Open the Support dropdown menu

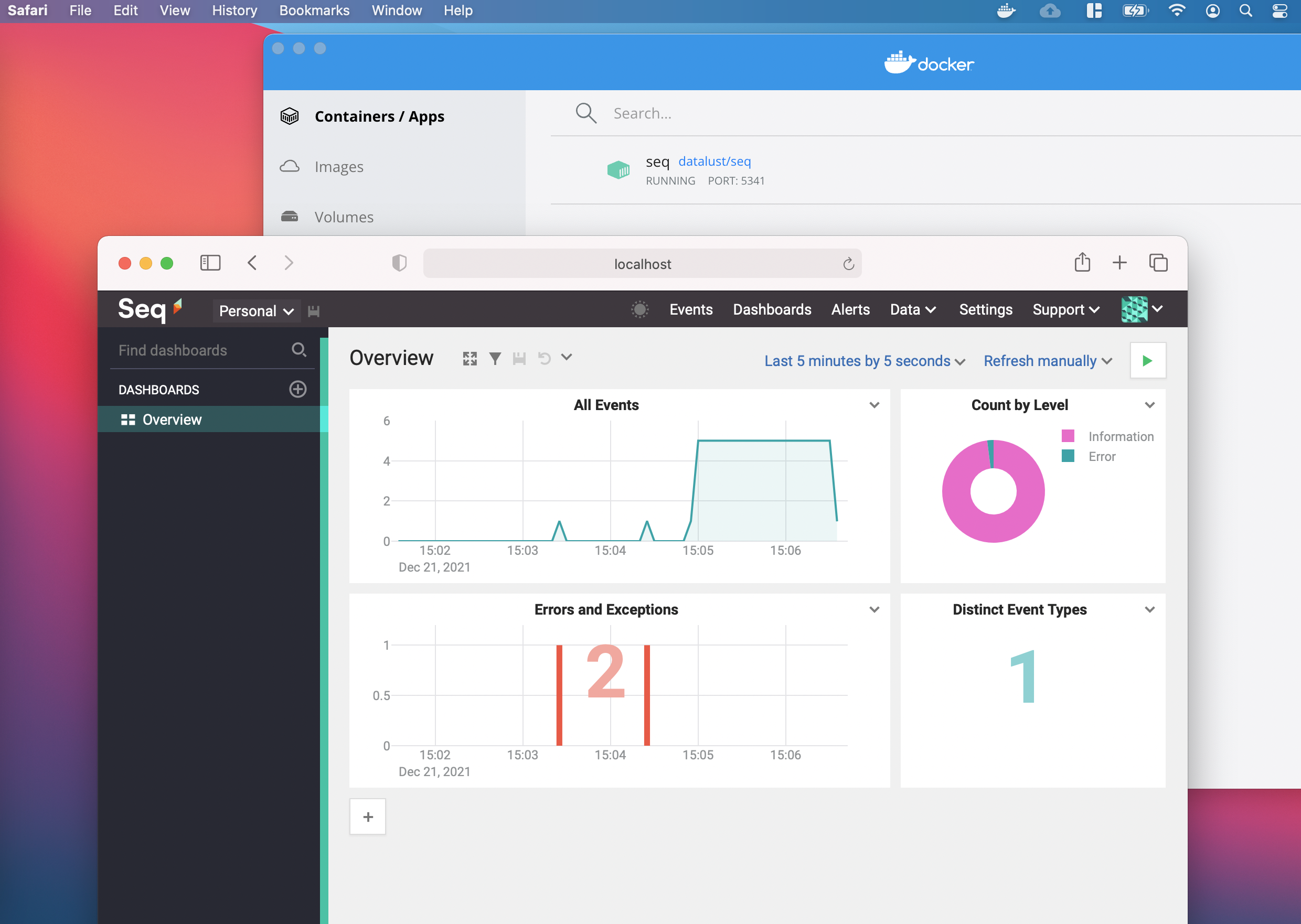(x=1065, y=309)
